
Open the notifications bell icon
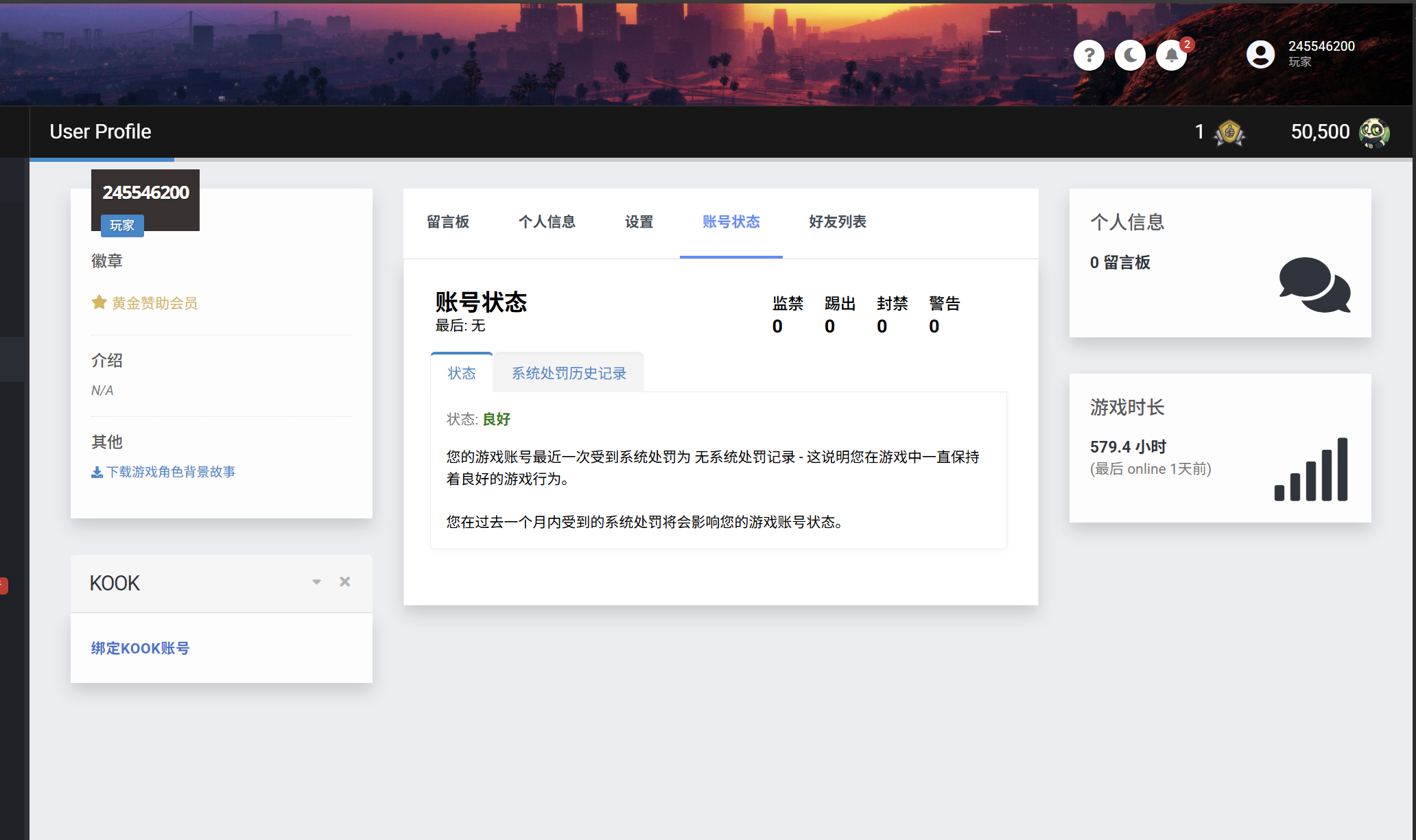click(x=1172, y=56)
